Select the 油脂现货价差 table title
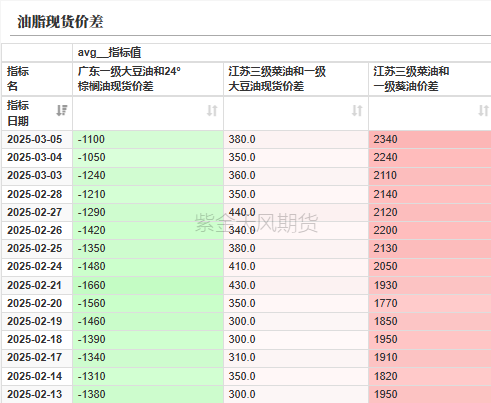 pos(60,22)
